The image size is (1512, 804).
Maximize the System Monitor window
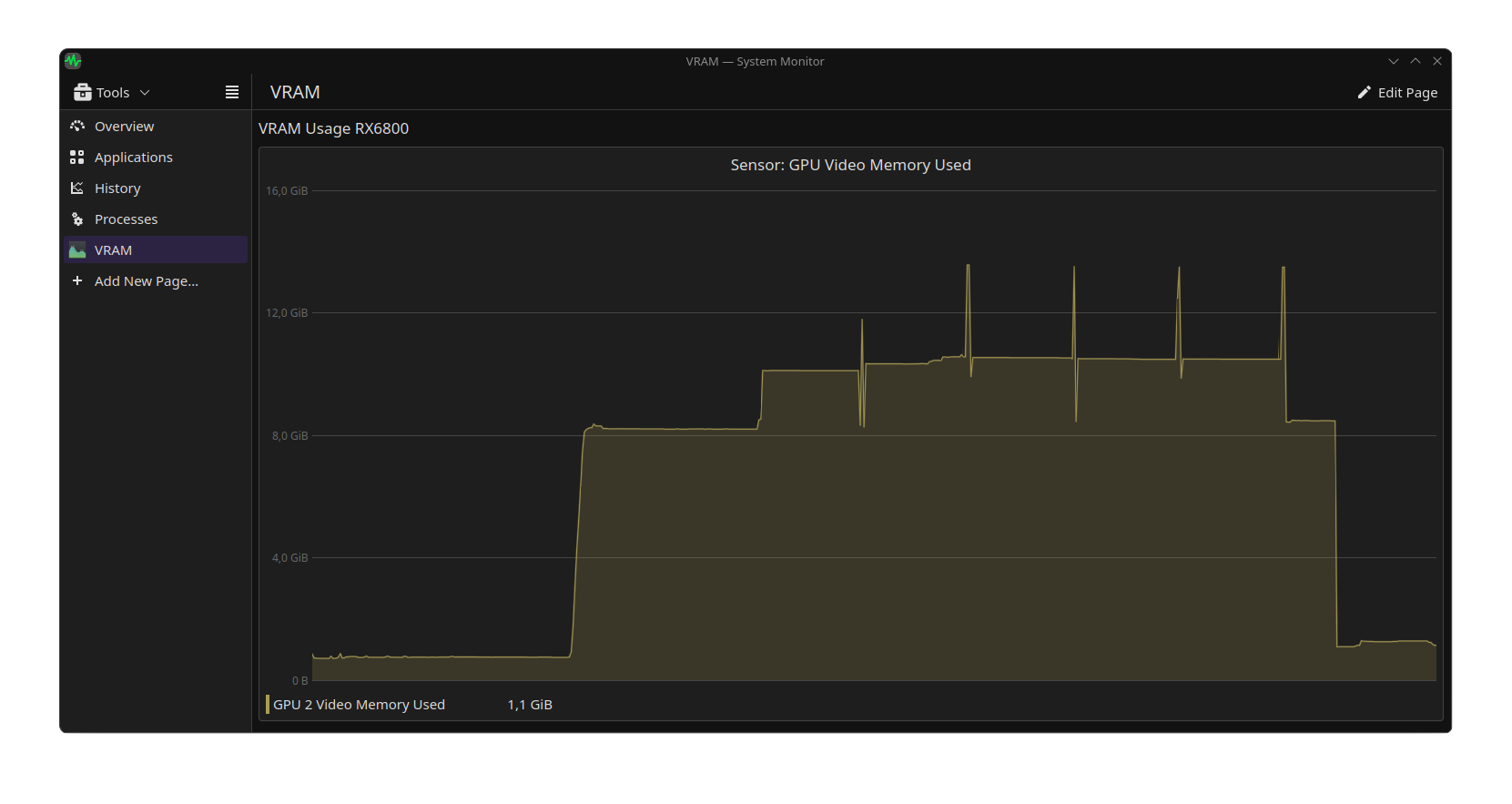[1416, 61]
